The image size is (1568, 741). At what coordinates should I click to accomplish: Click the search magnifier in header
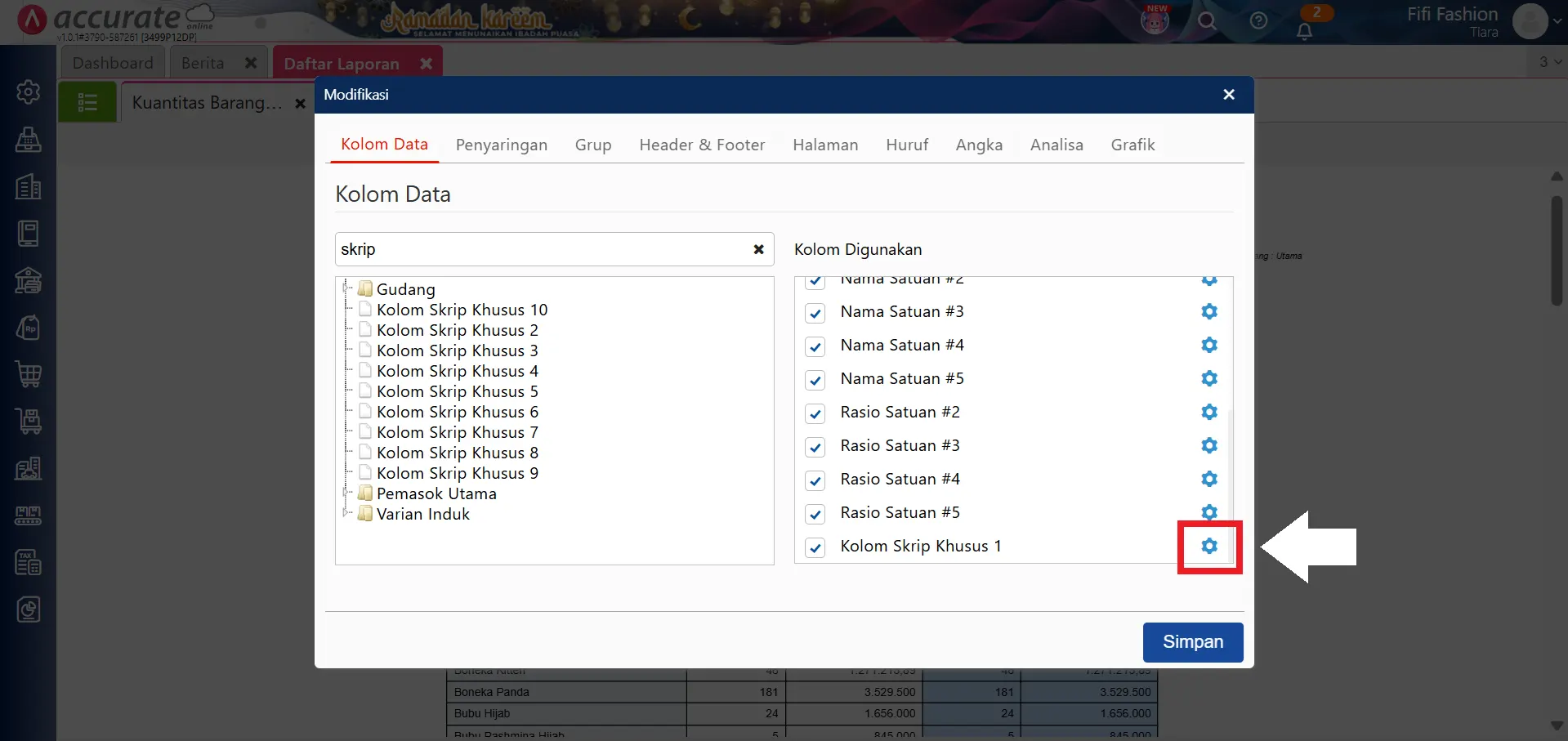(1207, 21)
